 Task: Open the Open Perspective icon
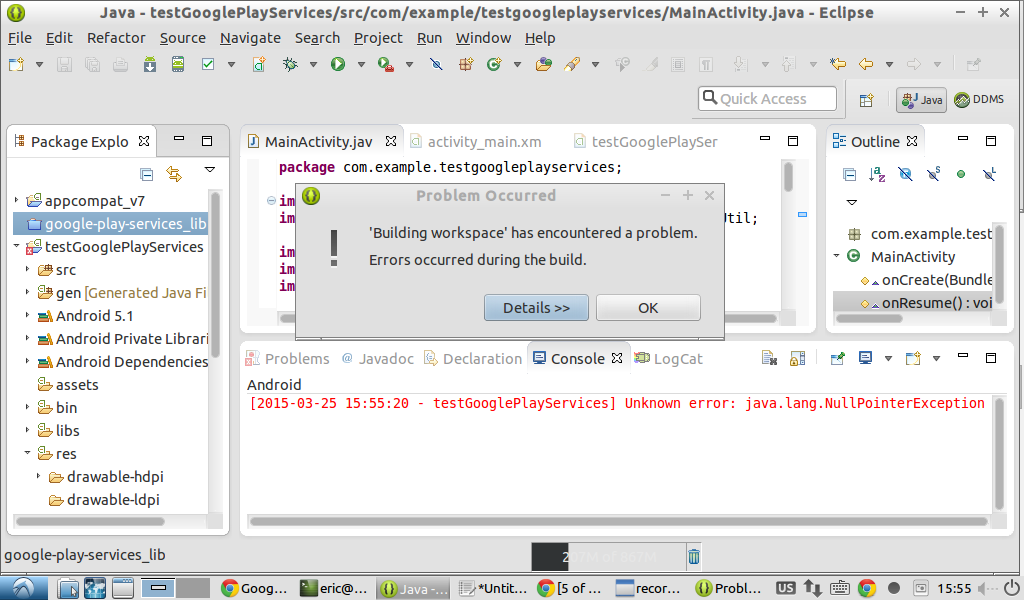point(867,100)
